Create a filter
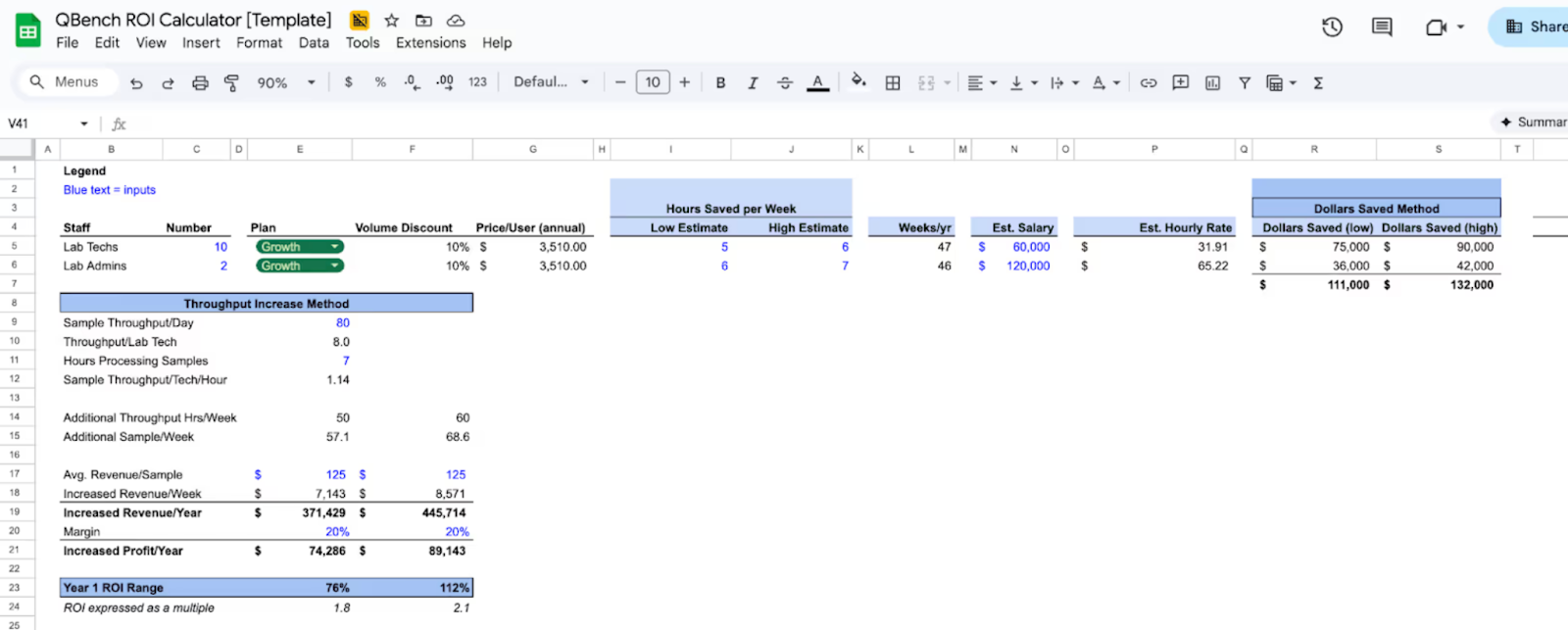The width and height of the screenshot is (1568, 630). [1245, 83]
